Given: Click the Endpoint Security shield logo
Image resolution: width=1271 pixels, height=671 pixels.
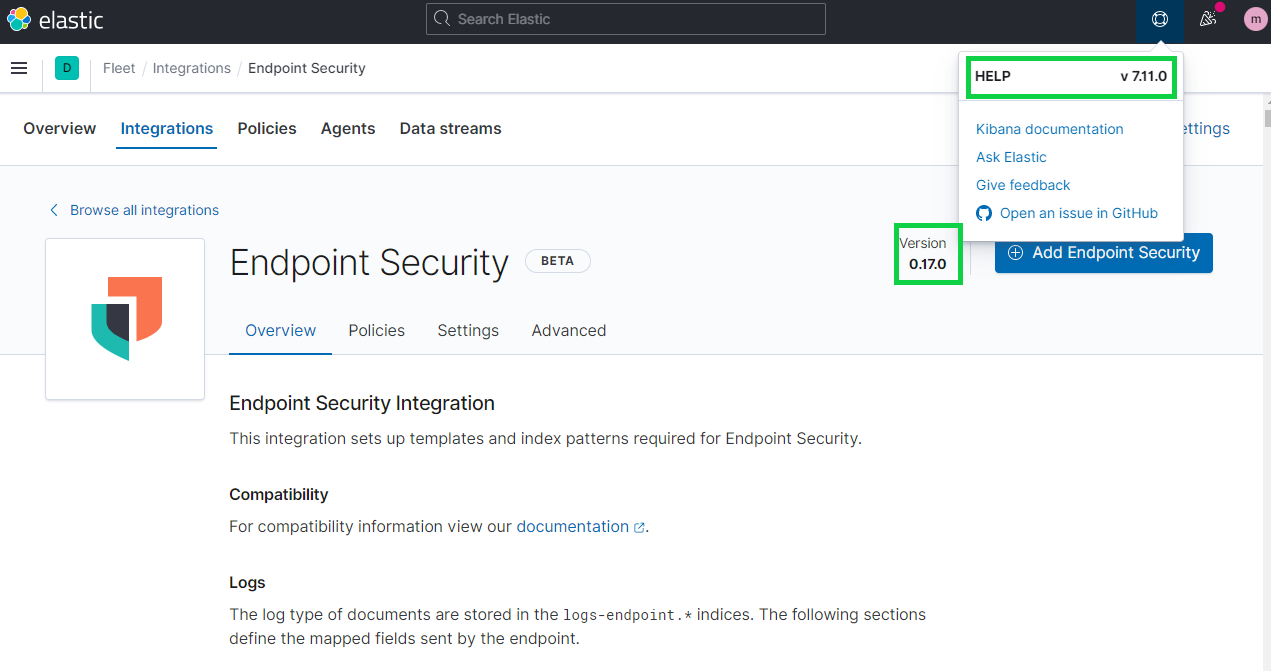Looking at the screenshot, I should 124,318.
